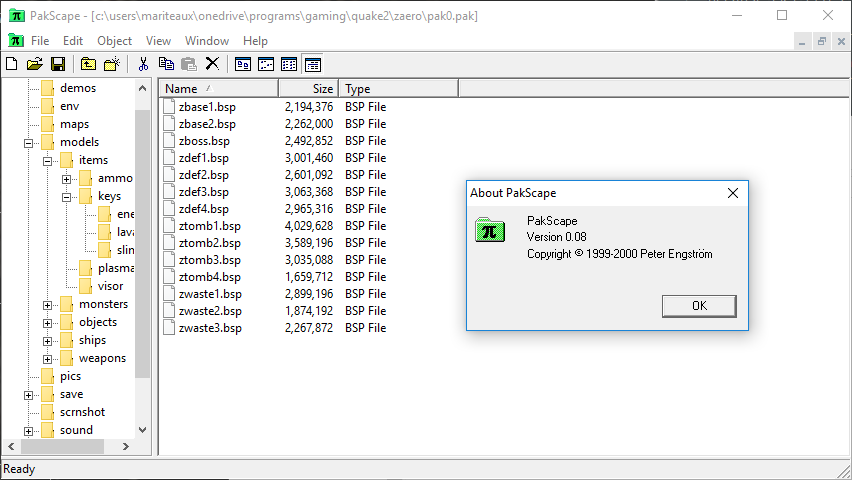The image size is (852, 480).
Task: Expand the ships tree node
Action: pyautogui.click(x=47, y=341)
